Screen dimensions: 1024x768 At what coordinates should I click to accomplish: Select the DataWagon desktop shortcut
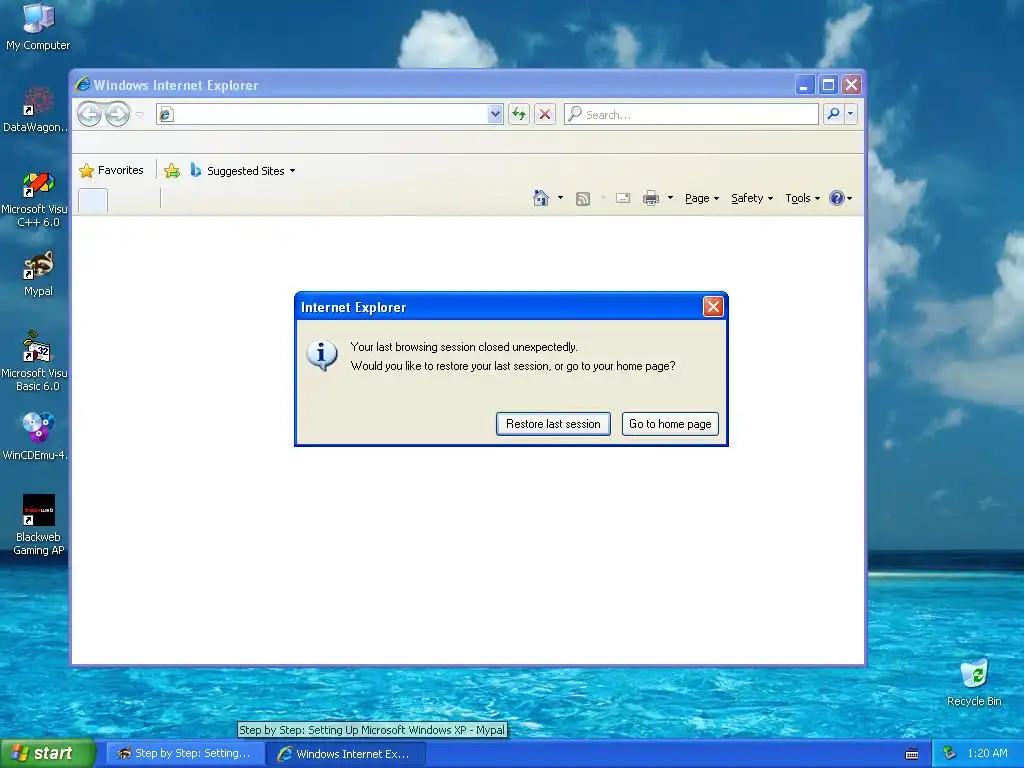point(35,110)
